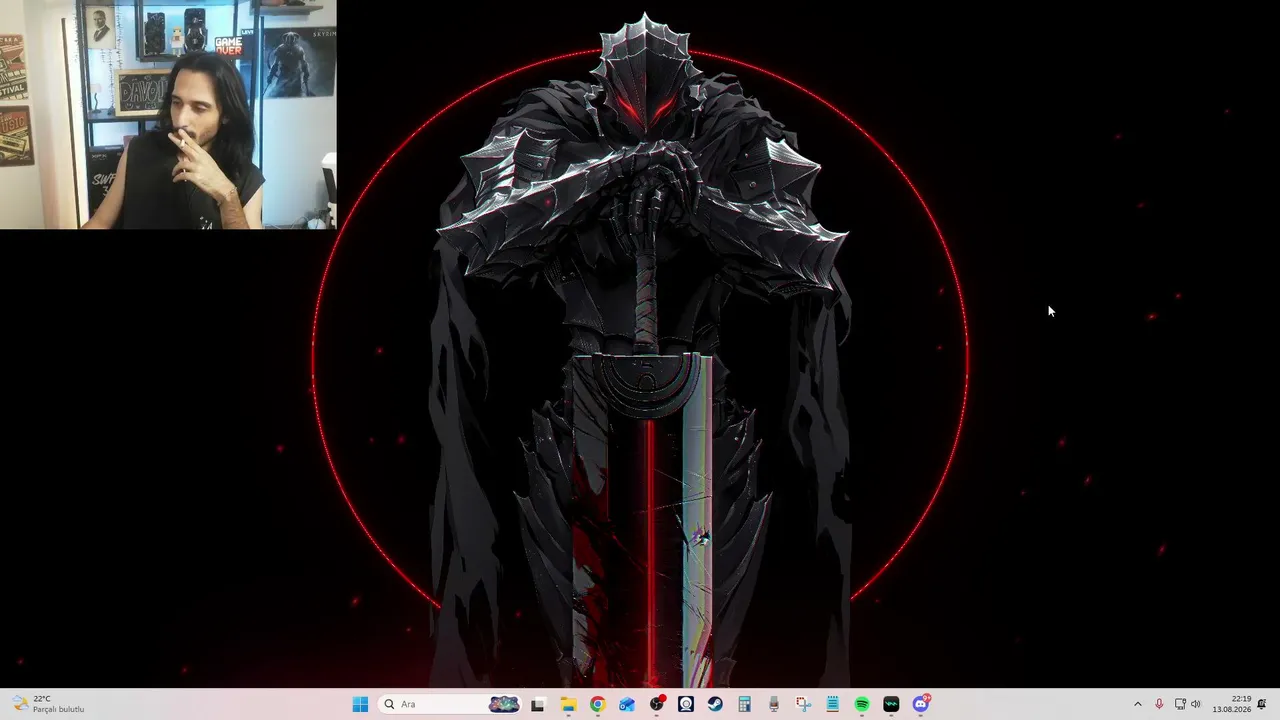Open the notification bell icon
The height and width of the screenshot is (720, 1280).
pos(1262,704)
